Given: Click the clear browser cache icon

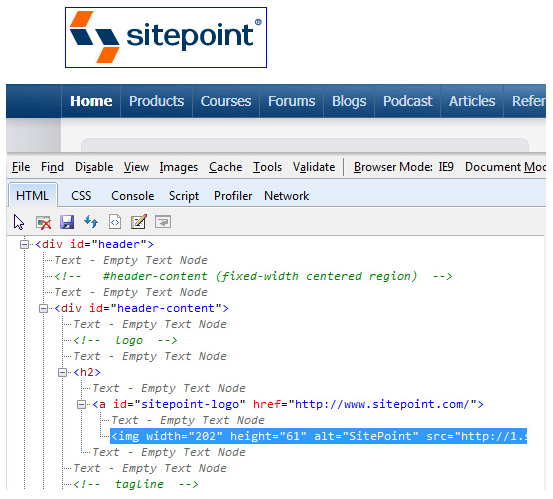Looking at the screenshot, I should pos(43,223).
